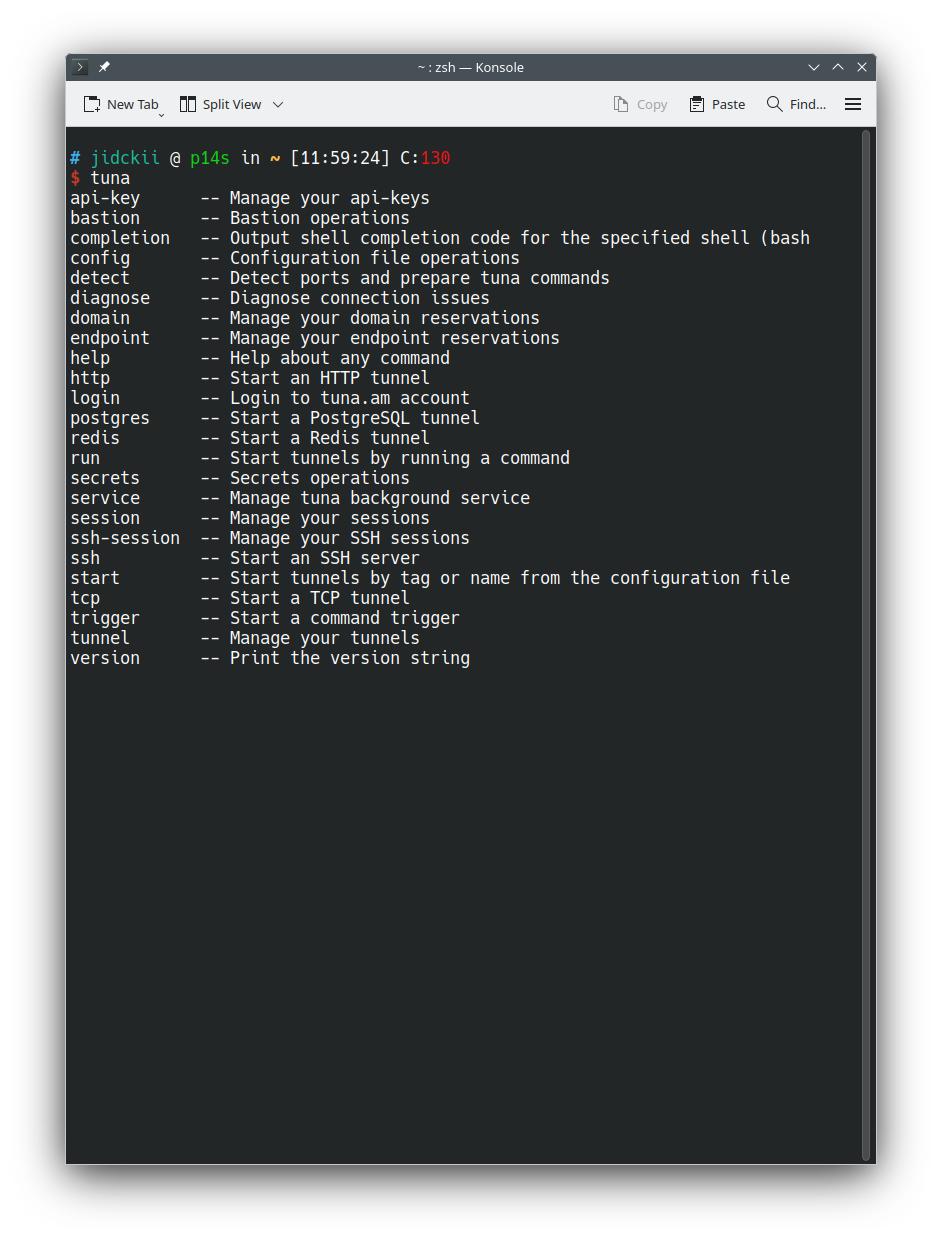942x1242 pixels.
Task: Open the hamburger main menu
Action: (x=853, y=104)
